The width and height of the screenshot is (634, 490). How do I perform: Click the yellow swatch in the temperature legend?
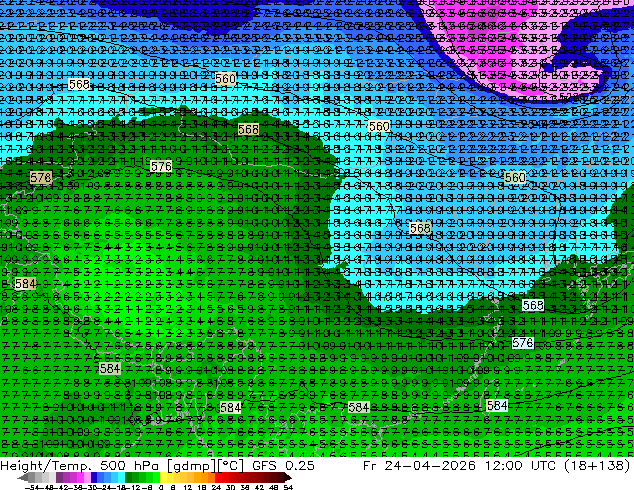[x=163, y=477]
